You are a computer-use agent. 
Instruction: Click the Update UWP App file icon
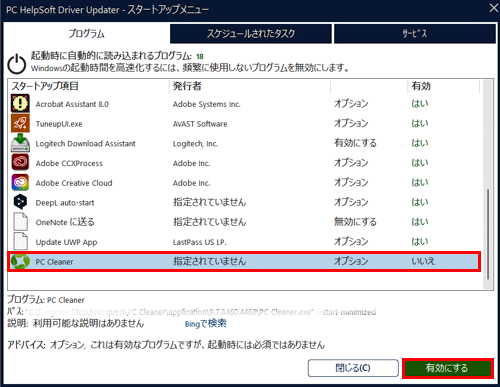20,241
